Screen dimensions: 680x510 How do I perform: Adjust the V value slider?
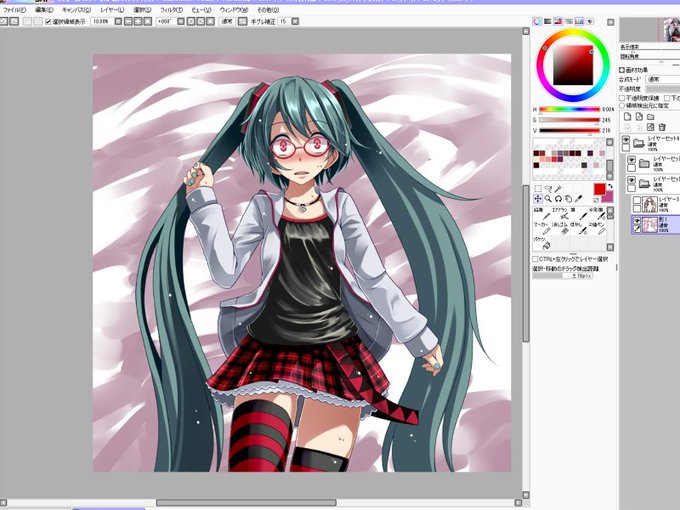coord(569,130)
